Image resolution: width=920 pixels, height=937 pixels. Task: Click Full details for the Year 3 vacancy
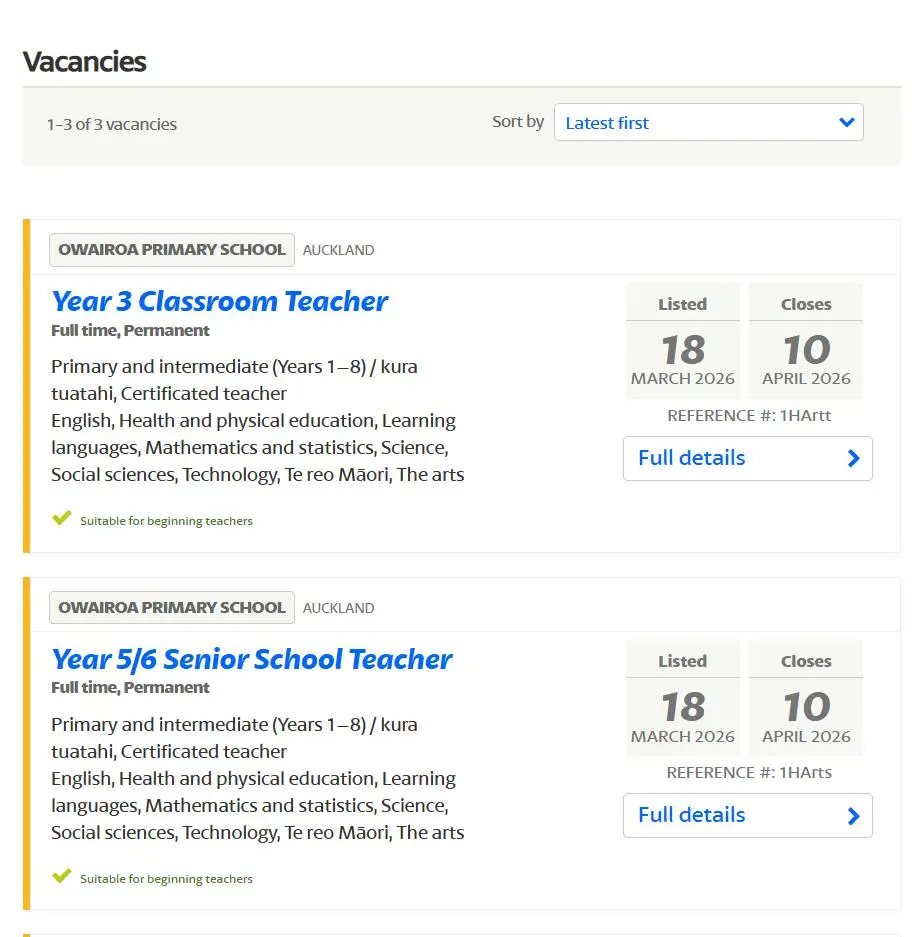pos(747,458)
